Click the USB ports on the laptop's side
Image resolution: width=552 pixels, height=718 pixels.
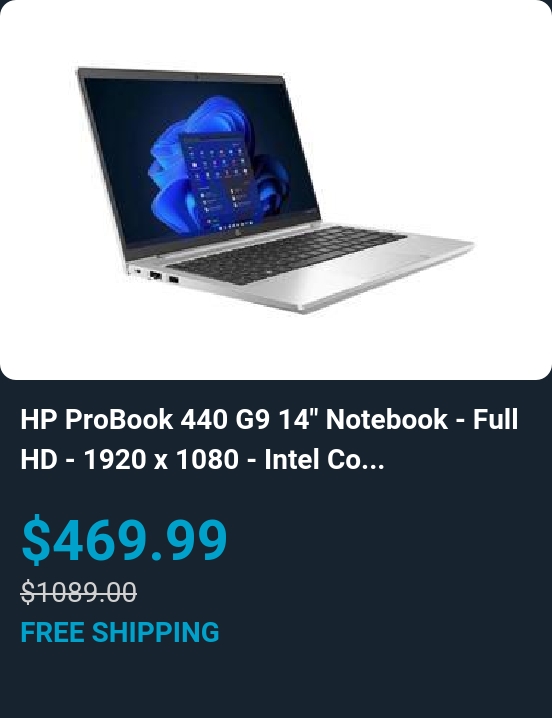164,276
